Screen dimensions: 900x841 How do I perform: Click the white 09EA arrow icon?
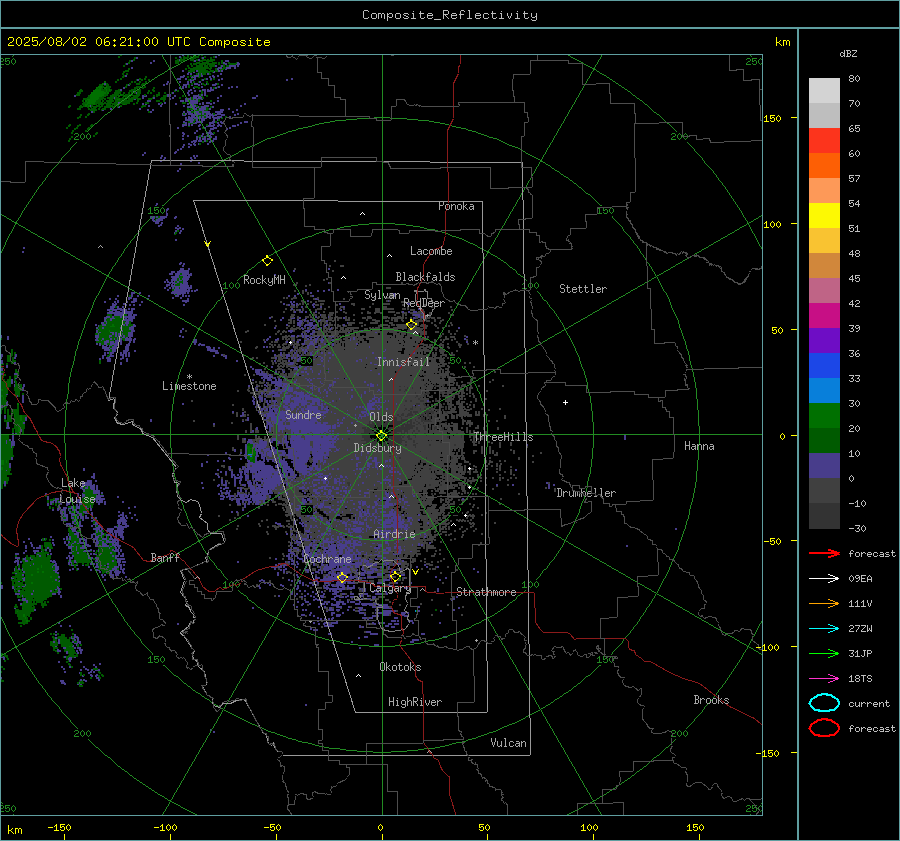pyautogui.click(x=824, y=579)
